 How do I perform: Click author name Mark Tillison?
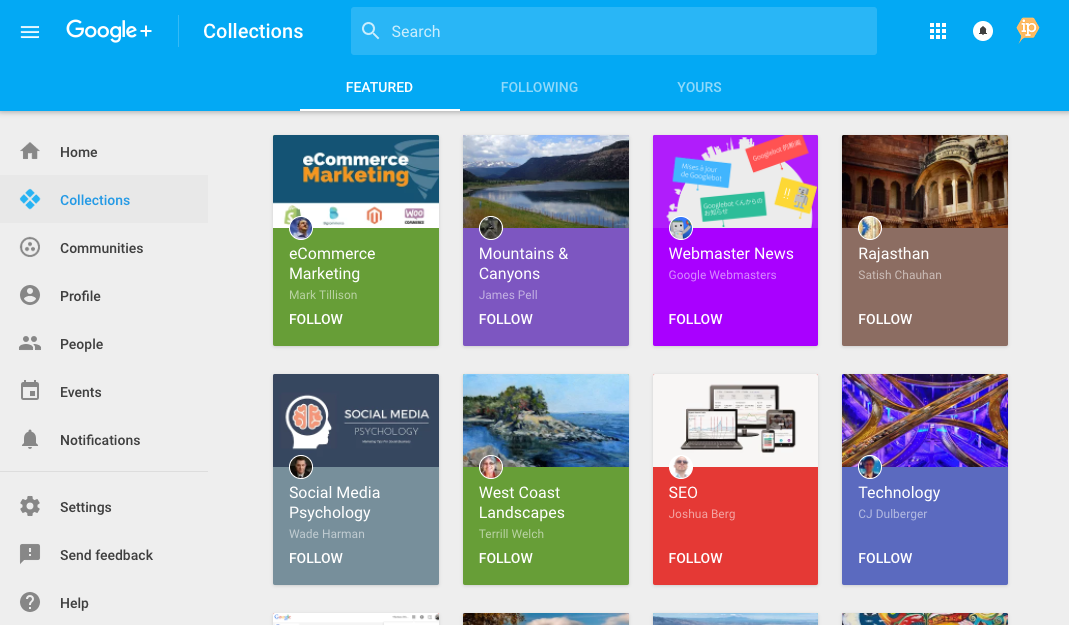coord(323,294)
